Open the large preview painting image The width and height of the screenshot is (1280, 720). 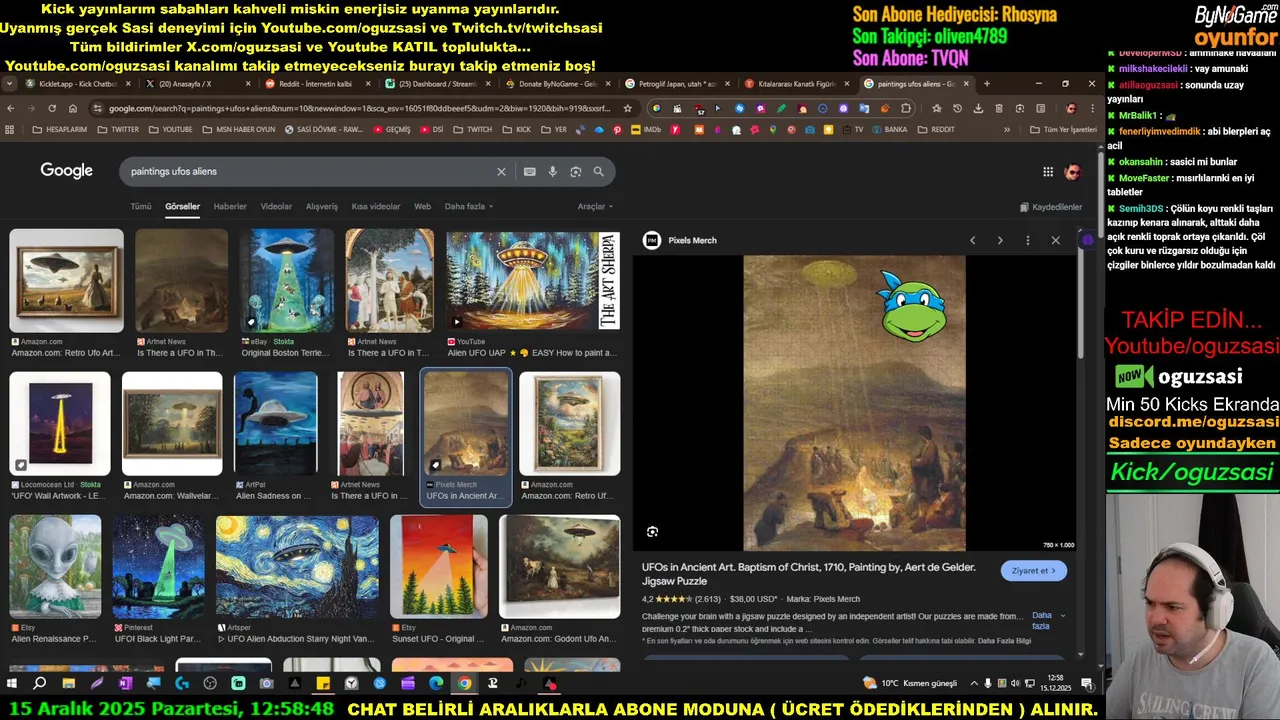pos(854,403)
